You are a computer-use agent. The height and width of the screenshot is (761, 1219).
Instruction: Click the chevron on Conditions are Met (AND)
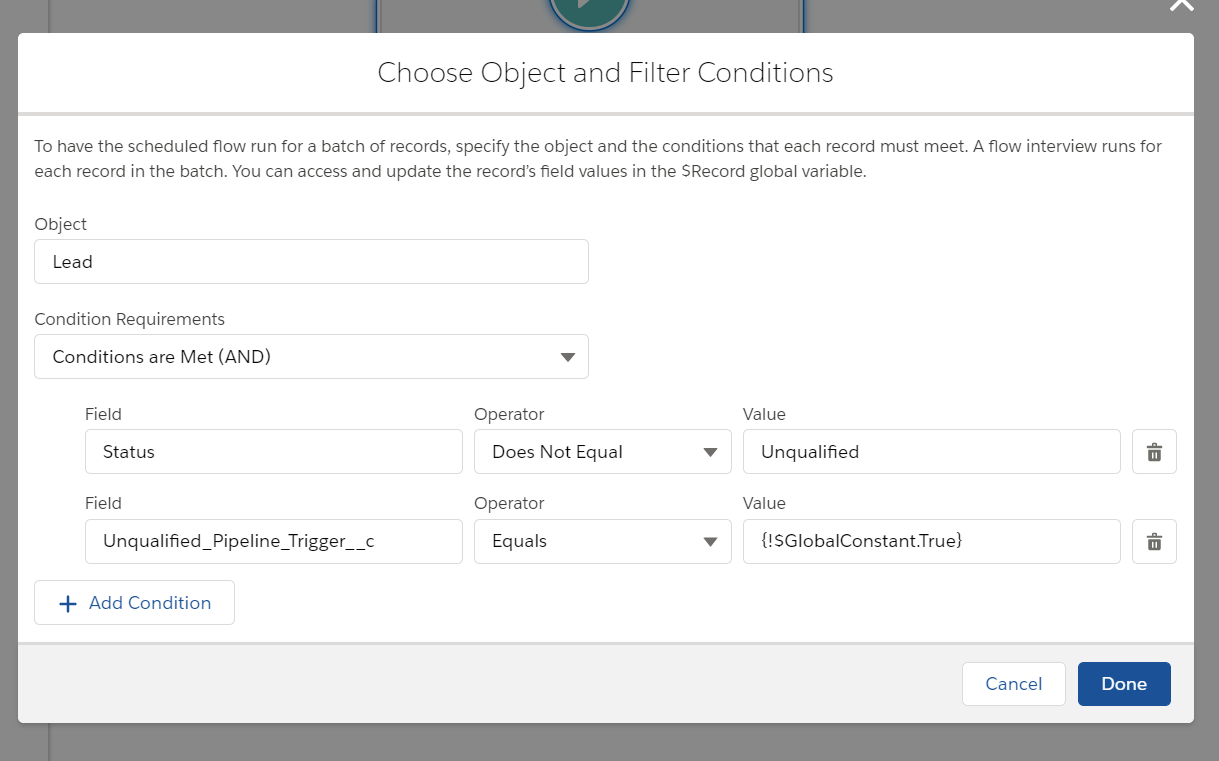click(567, 356)
